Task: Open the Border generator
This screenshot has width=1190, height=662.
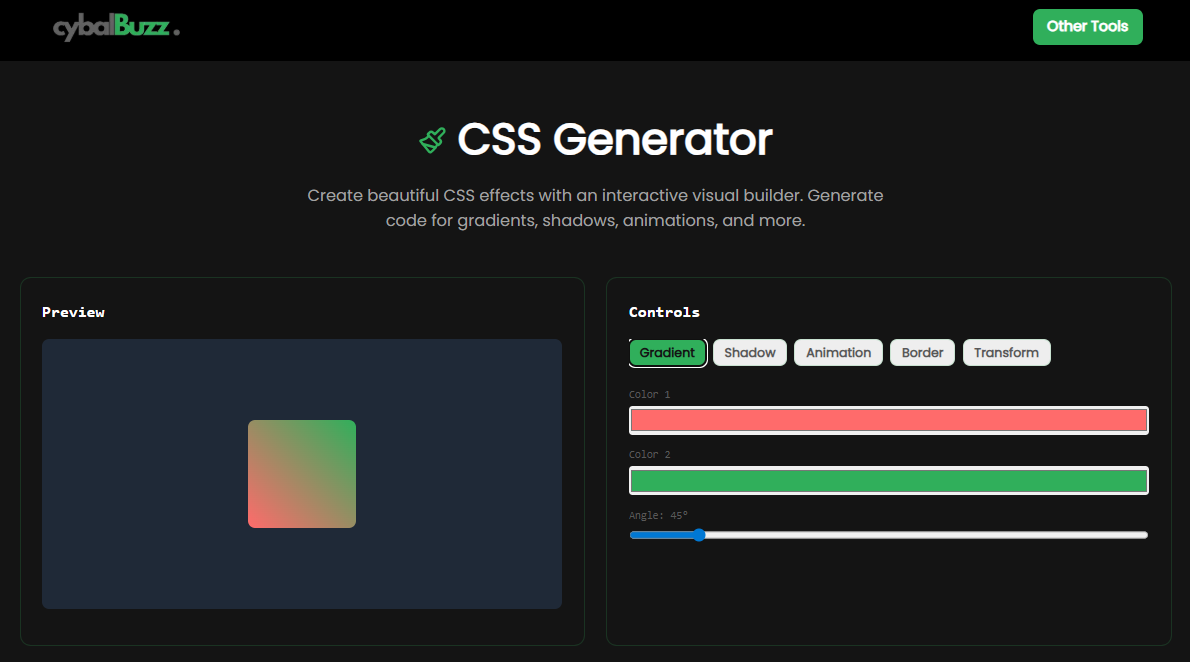Action: tap(922, 352)
